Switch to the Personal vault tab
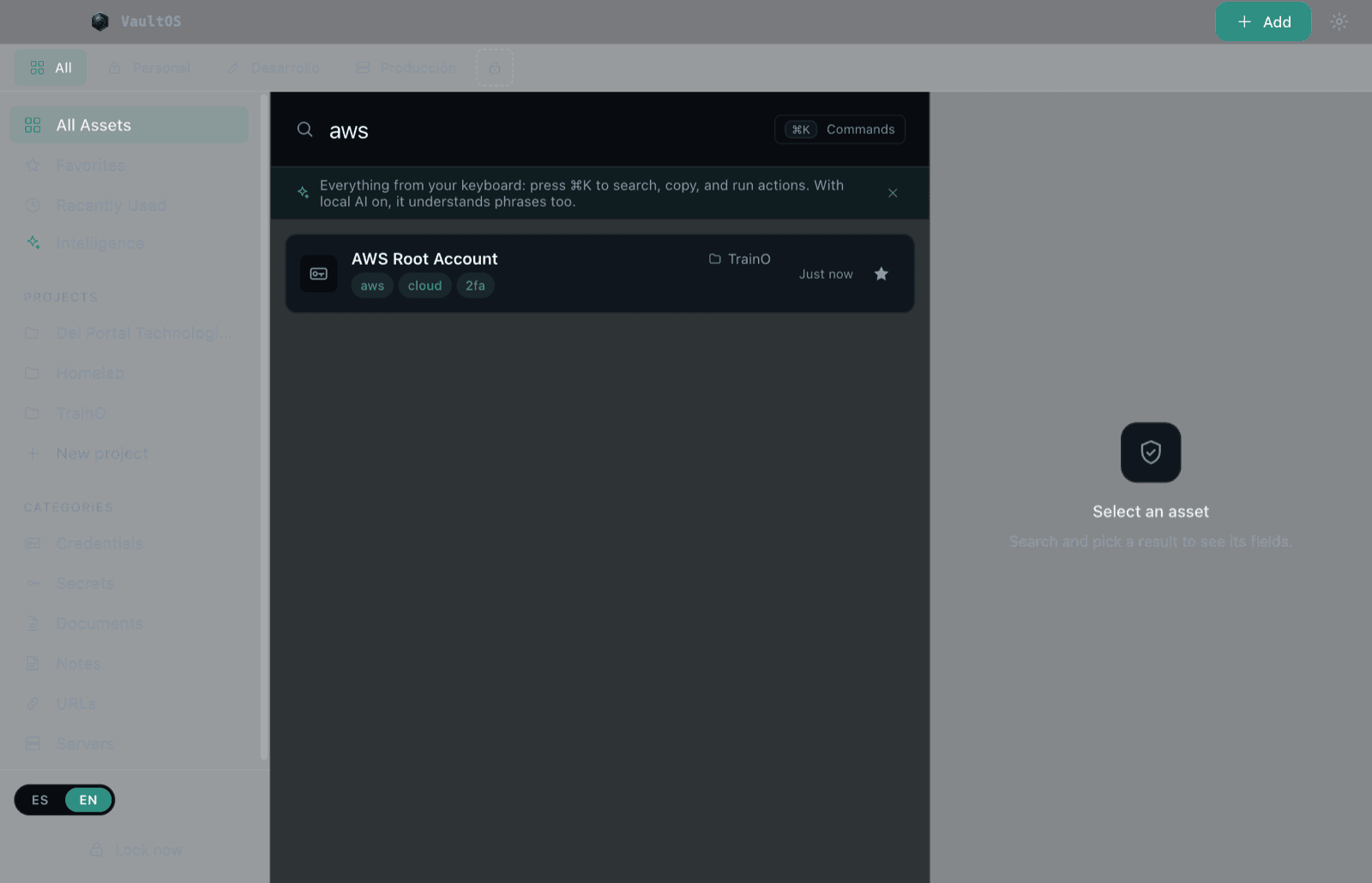Viewport: 1372px width, 883px height. (x=149, y=68)
